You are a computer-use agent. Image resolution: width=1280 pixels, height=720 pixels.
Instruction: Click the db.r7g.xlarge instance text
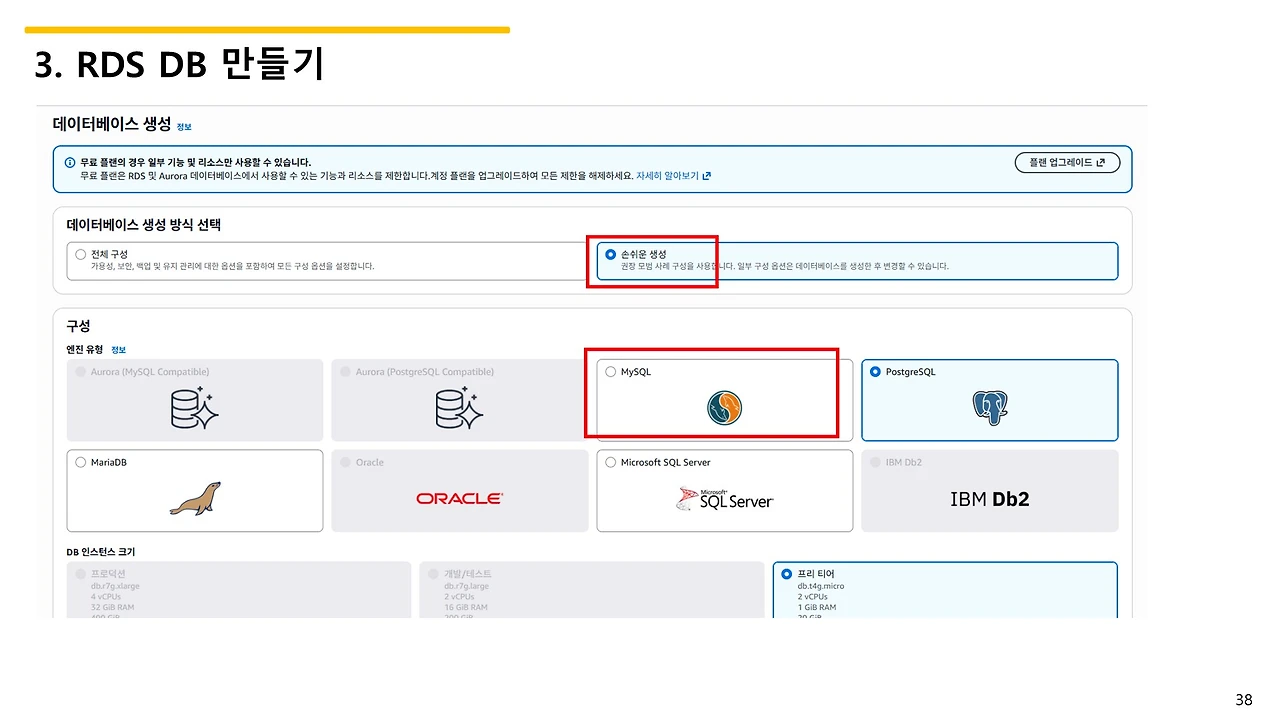click(x=116, y=585)
